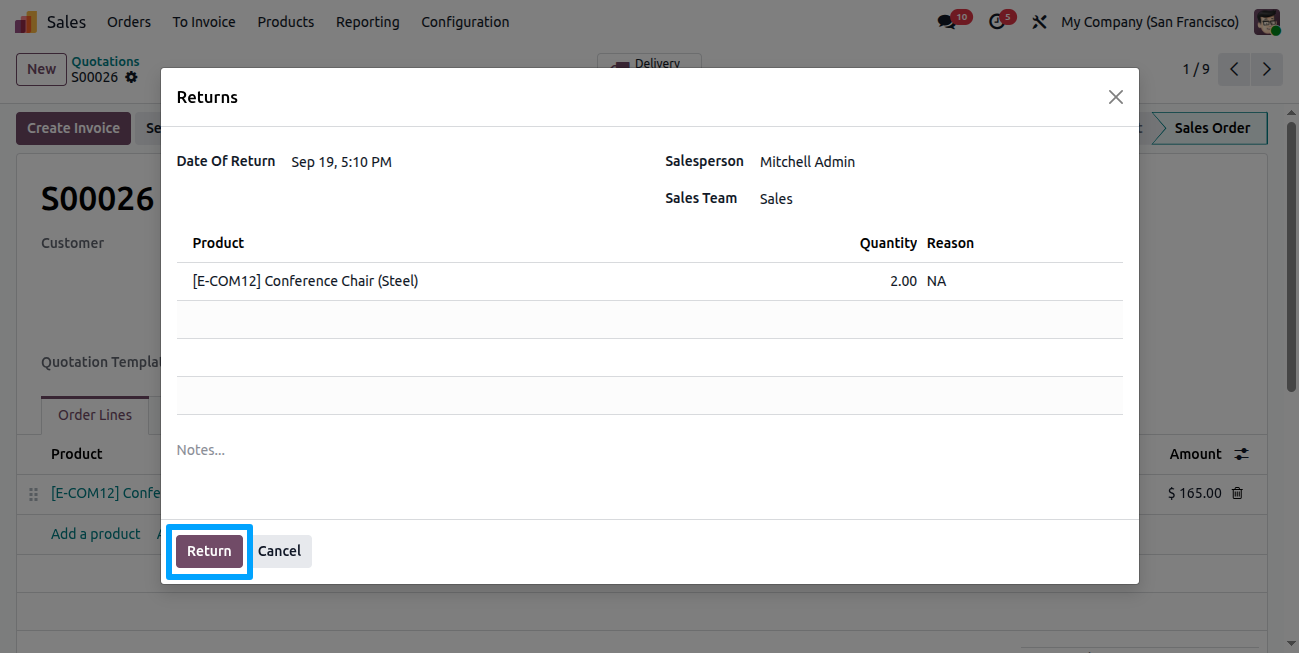Click into the Notes field
This screenshot has height=653, width=1299.
pyautogui.click(x=650, y=450)
